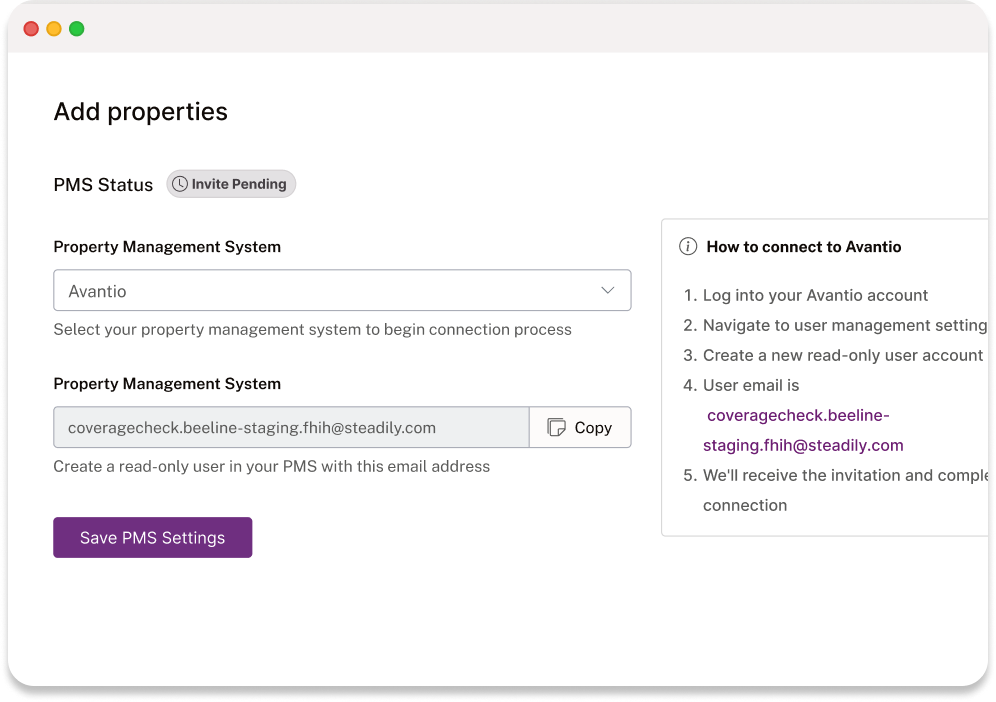Open the Property Management System dropdown showing Avantio

pyautogui.click(x=342, y=290)
